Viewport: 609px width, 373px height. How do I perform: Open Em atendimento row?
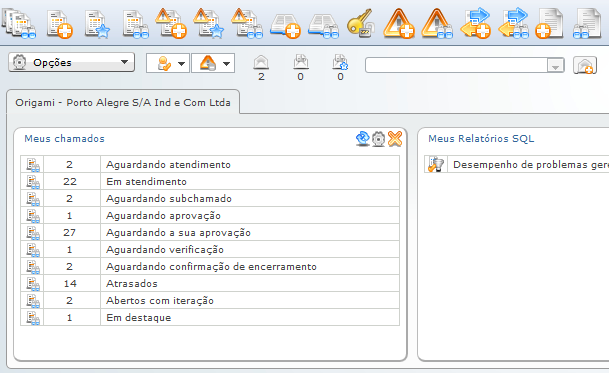tap(210, 181)
